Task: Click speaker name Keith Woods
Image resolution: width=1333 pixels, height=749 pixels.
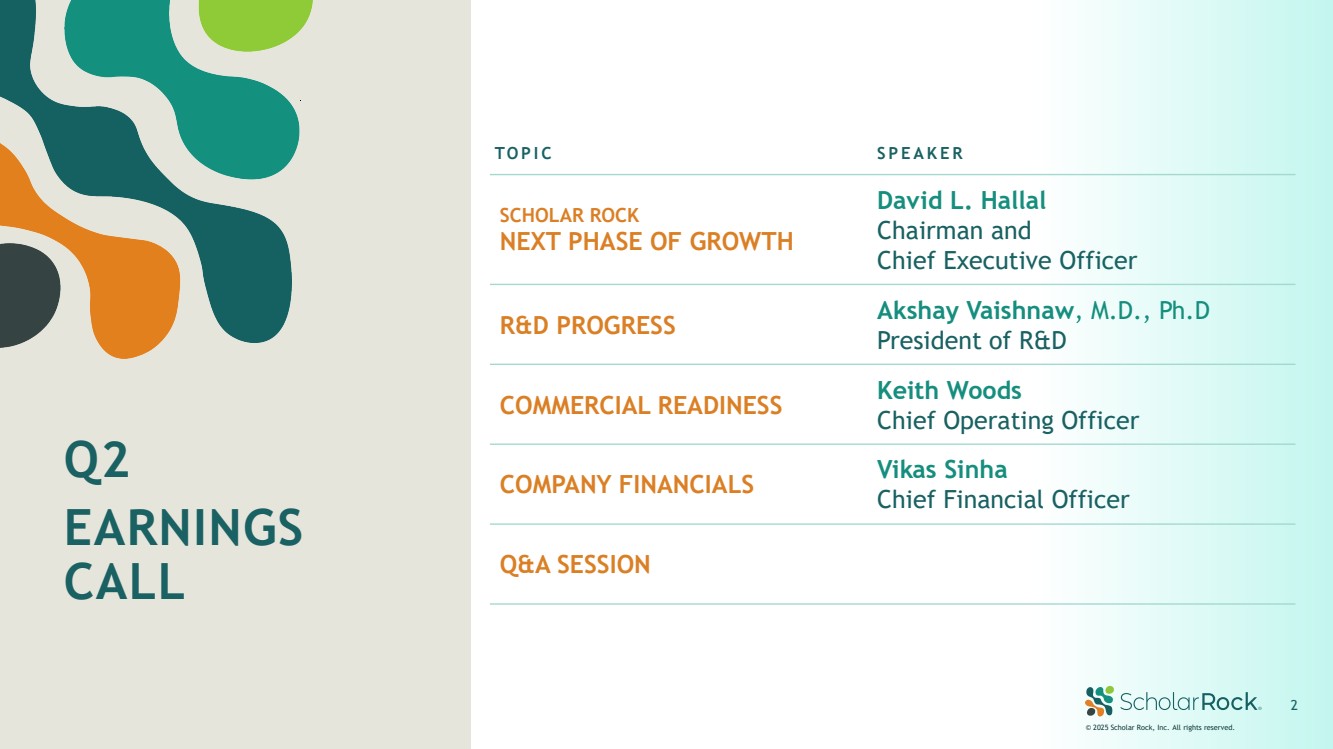Action: pos(949,390)
